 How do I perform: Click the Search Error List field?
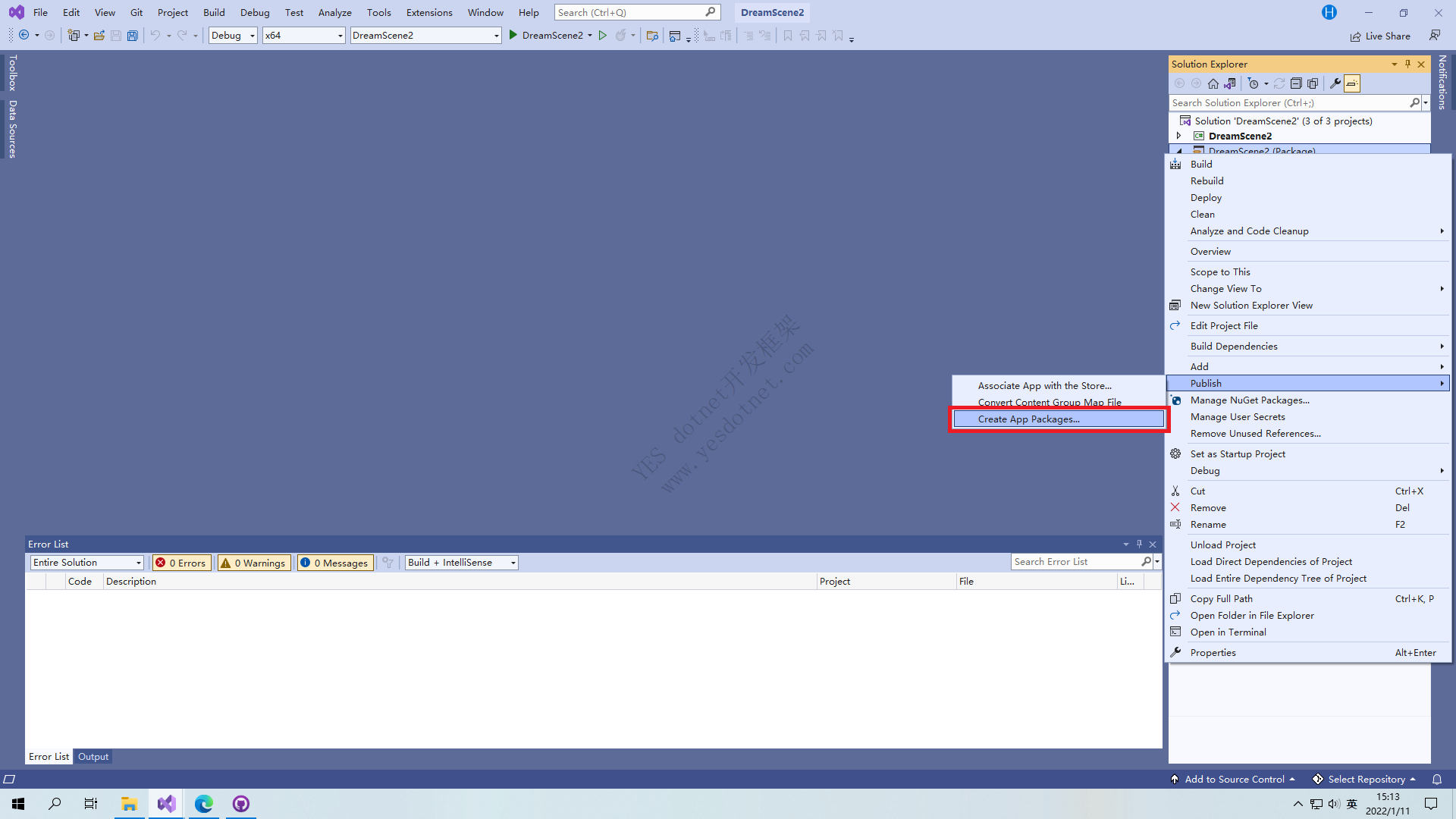(x=1076, y=562)
